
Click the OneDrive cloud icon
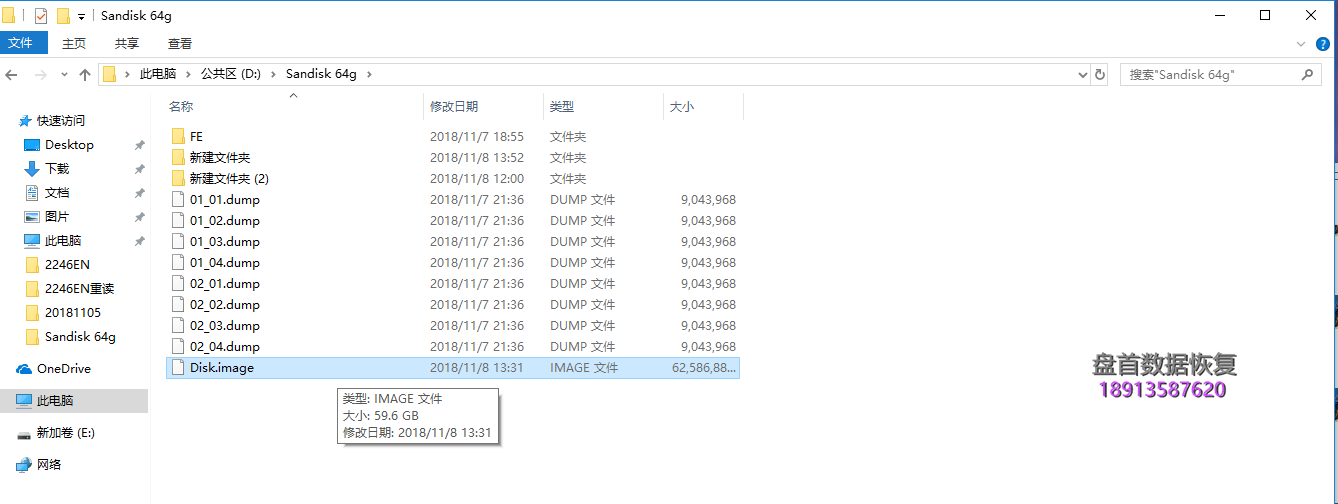click(x=25, y=369)
